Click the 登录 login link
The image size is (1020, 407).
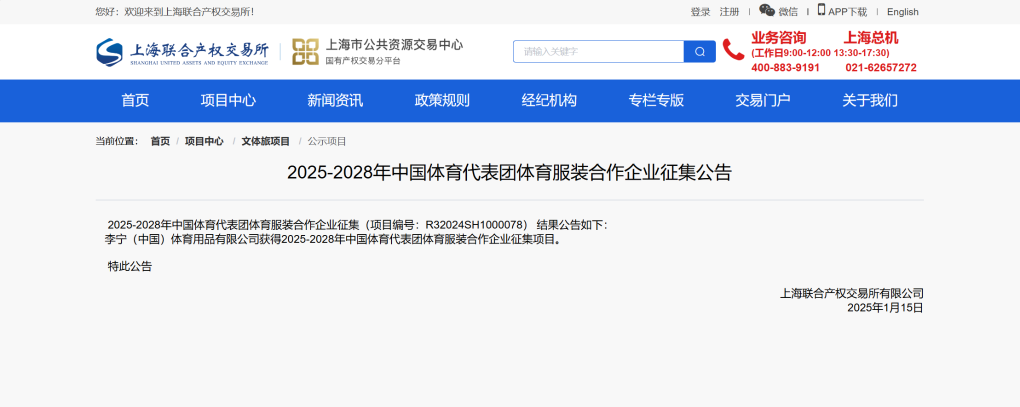[x=700, y=12]
